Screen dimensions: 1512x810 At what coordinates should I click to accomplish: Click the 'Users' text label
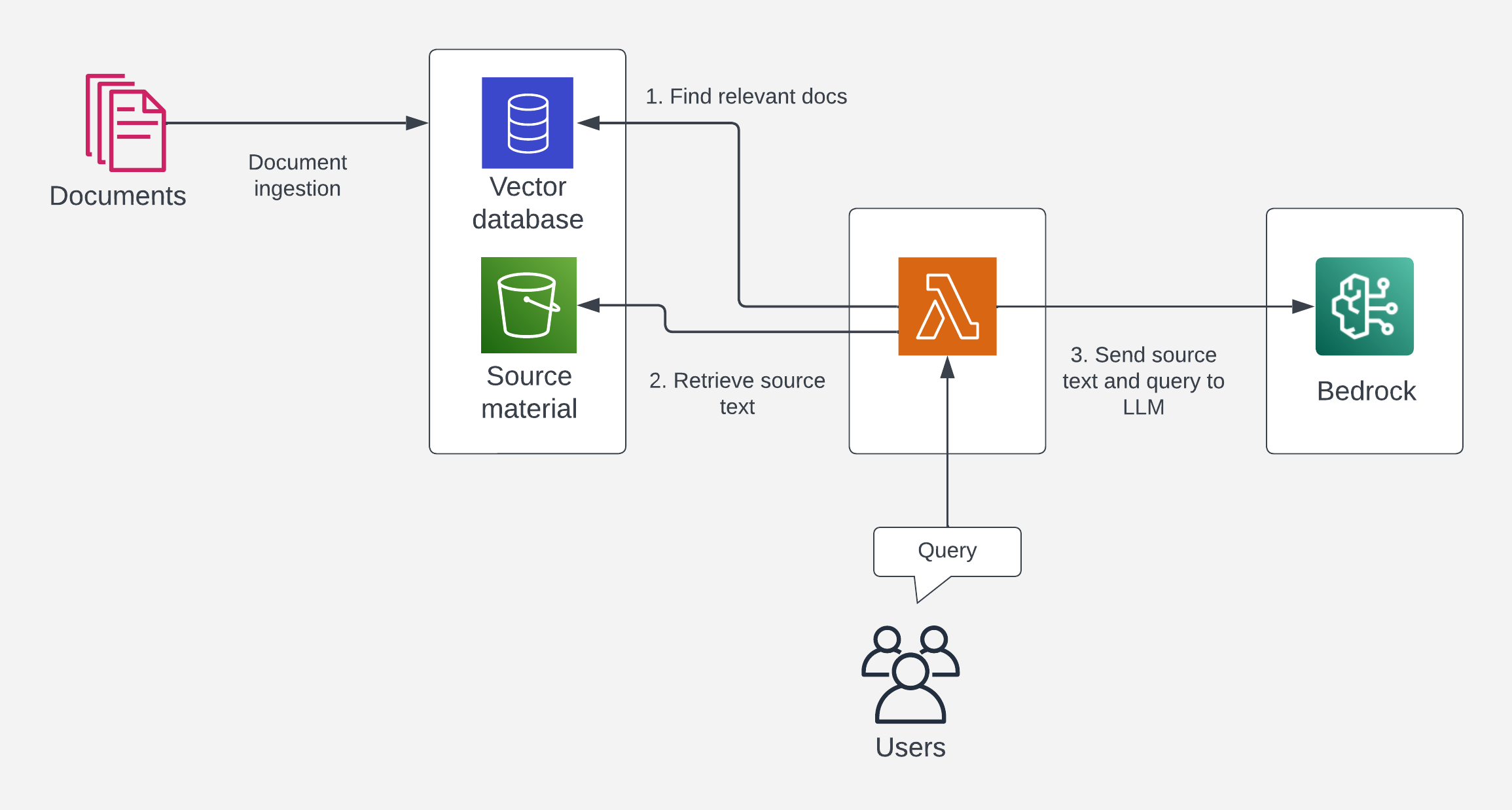910,747
